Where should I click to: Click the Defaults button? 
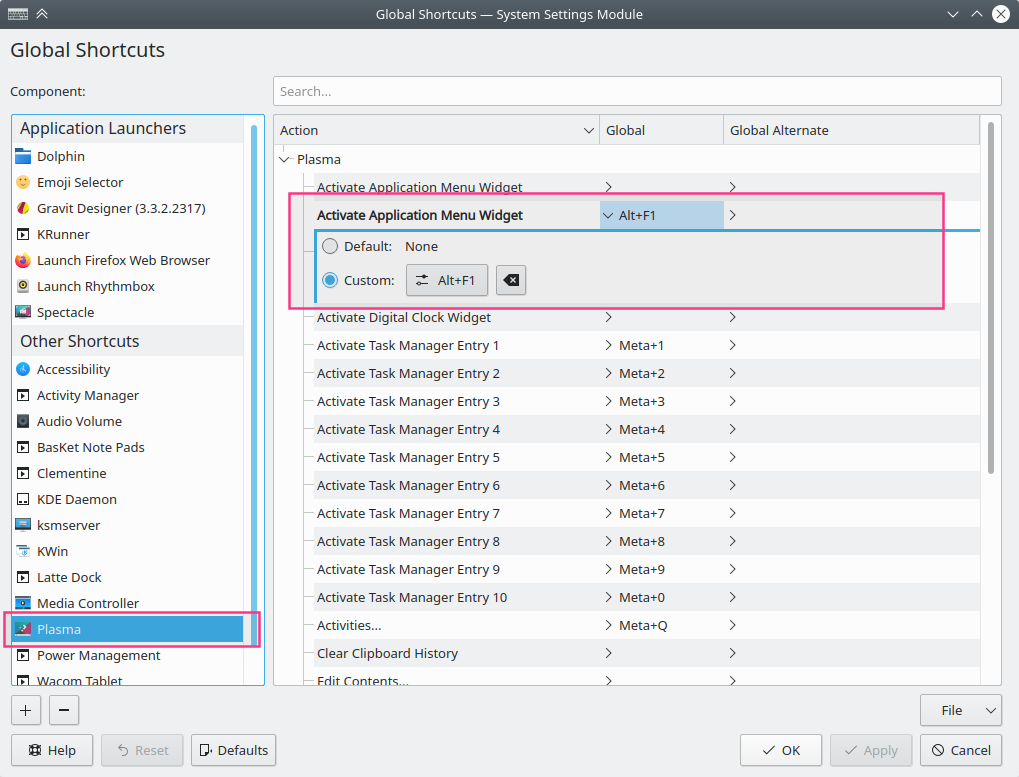(x=233, y=750)
